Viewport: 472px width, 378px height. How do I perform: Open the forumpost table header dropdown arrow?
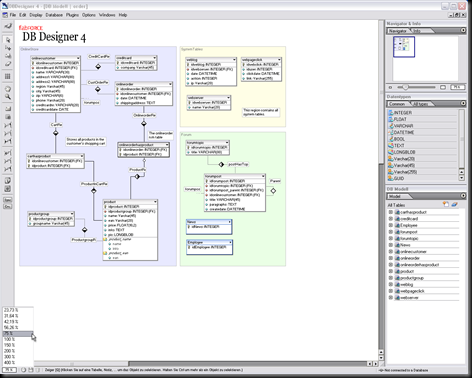(x=263, y=176)
